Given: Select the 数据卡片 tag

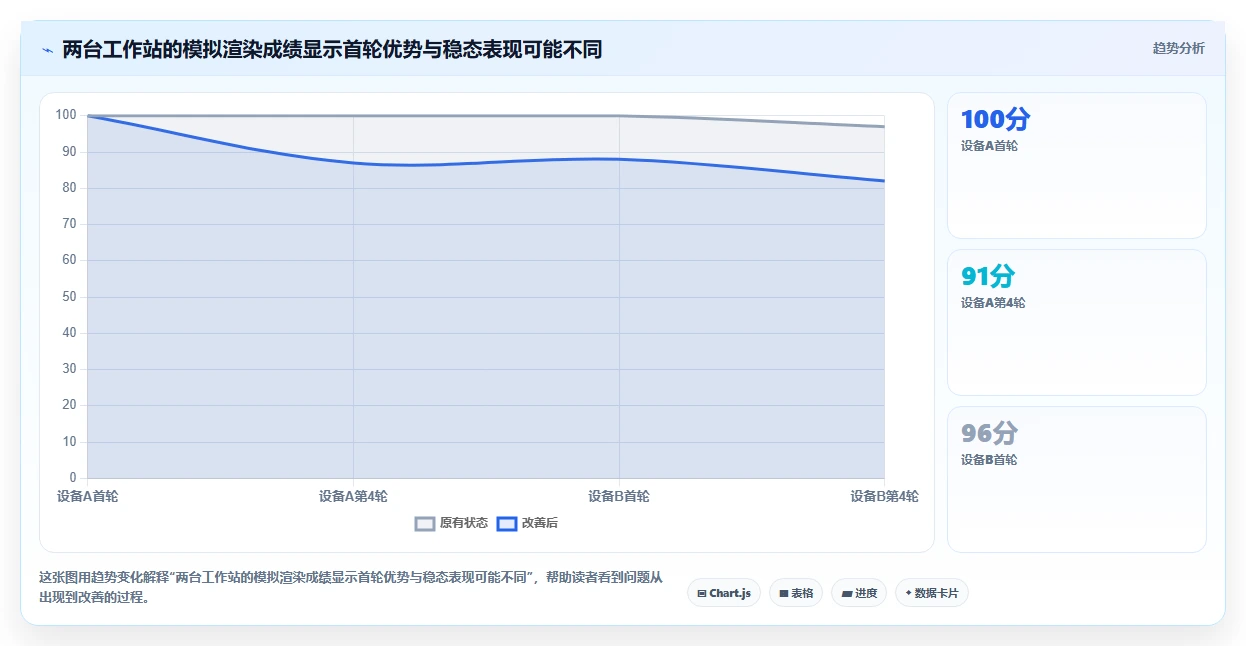Looking at the screenshot, I should [932, 593].
